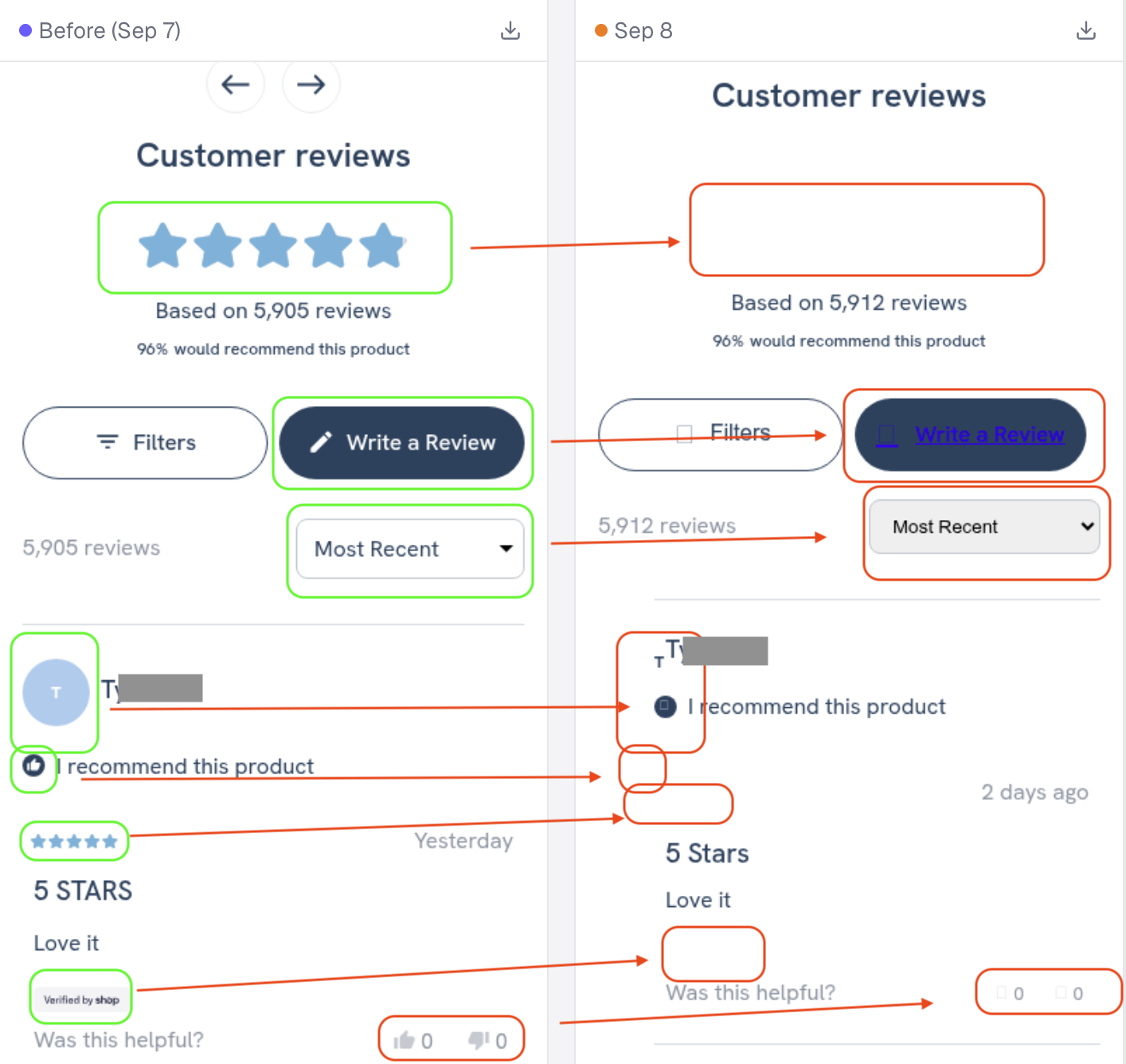Click 'Based on 5,905 reviews' text
This screenshot has height=1064, width=1126.
pos(273,311)
